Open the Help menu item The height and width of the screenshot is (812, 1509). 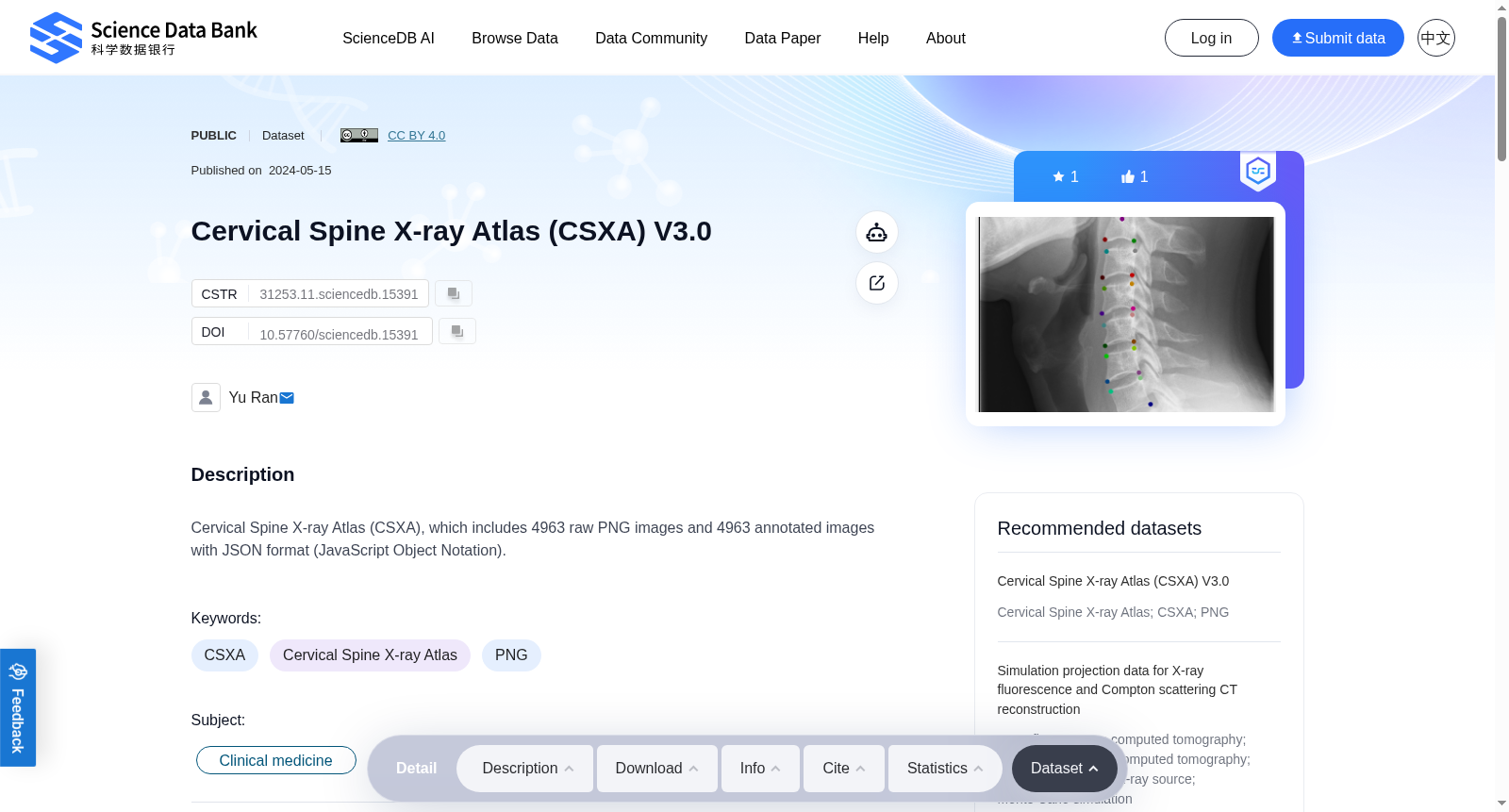[873, 38]
